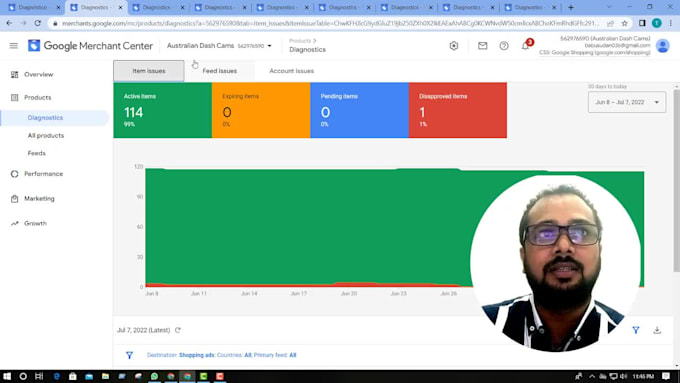Click the taskbar clock
The width and height of the screenshot is (680, 383).
point(644,376)
